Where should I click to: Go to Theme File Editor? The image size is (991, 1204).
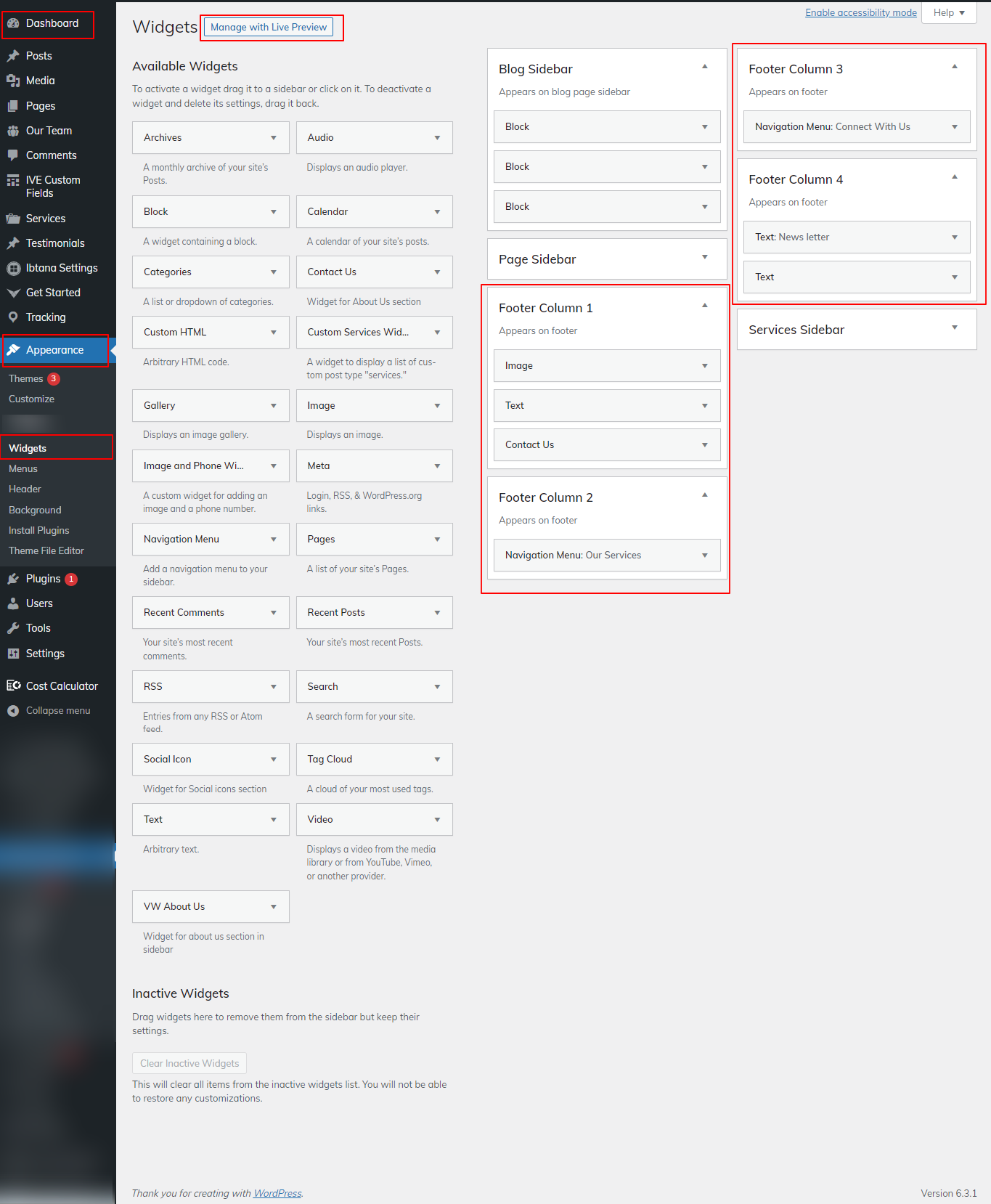(46, 551)
